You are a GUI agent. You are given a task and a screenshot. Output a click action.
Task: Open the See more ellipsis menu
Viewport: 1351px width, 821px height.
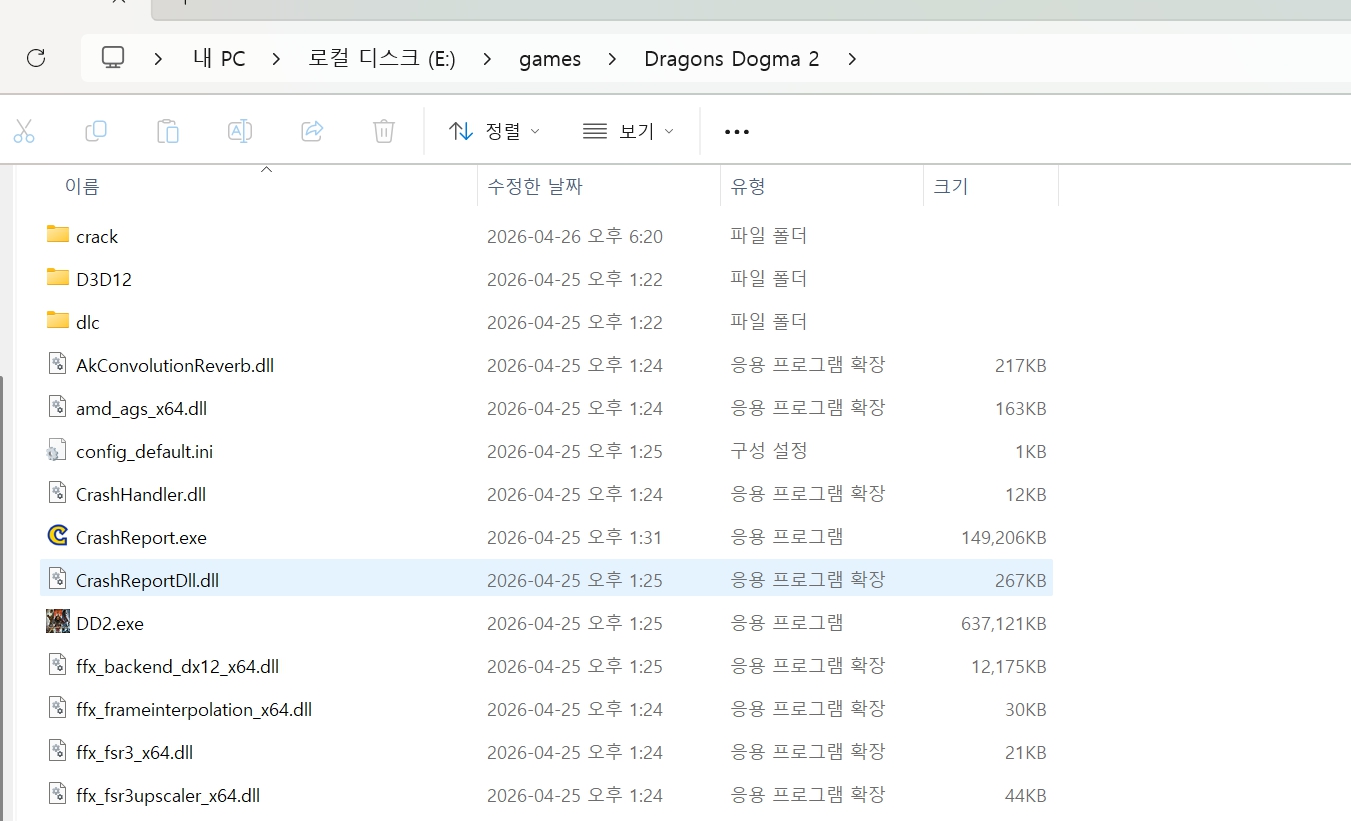[737, 131]
